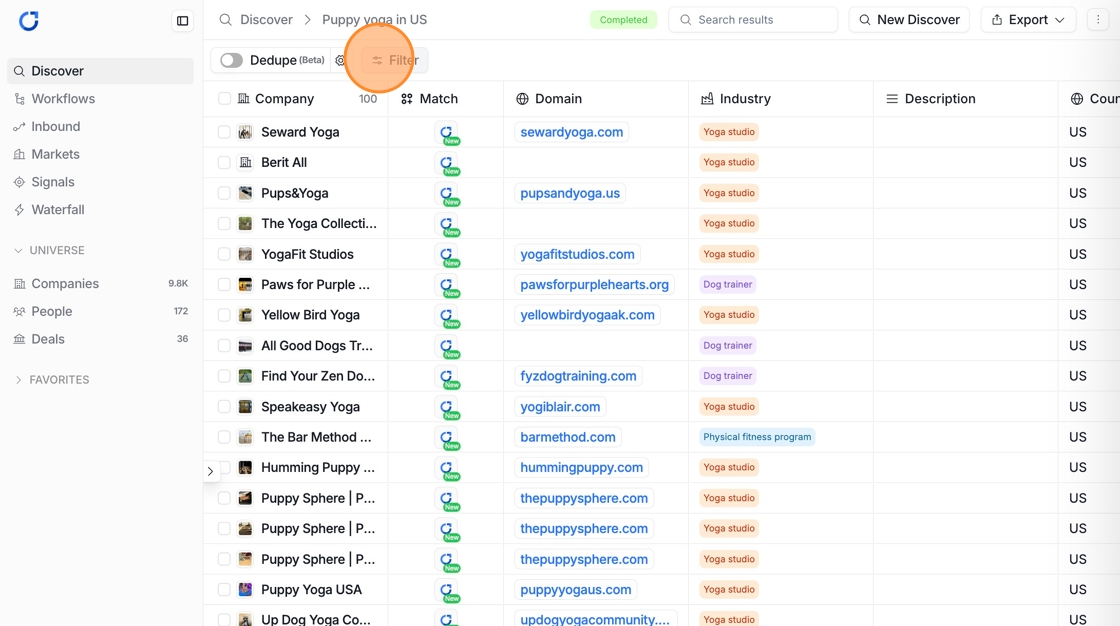1120x626 pixels.
Task: Open Inbound section
Action: pyautogui.click(x=100, y=126)
